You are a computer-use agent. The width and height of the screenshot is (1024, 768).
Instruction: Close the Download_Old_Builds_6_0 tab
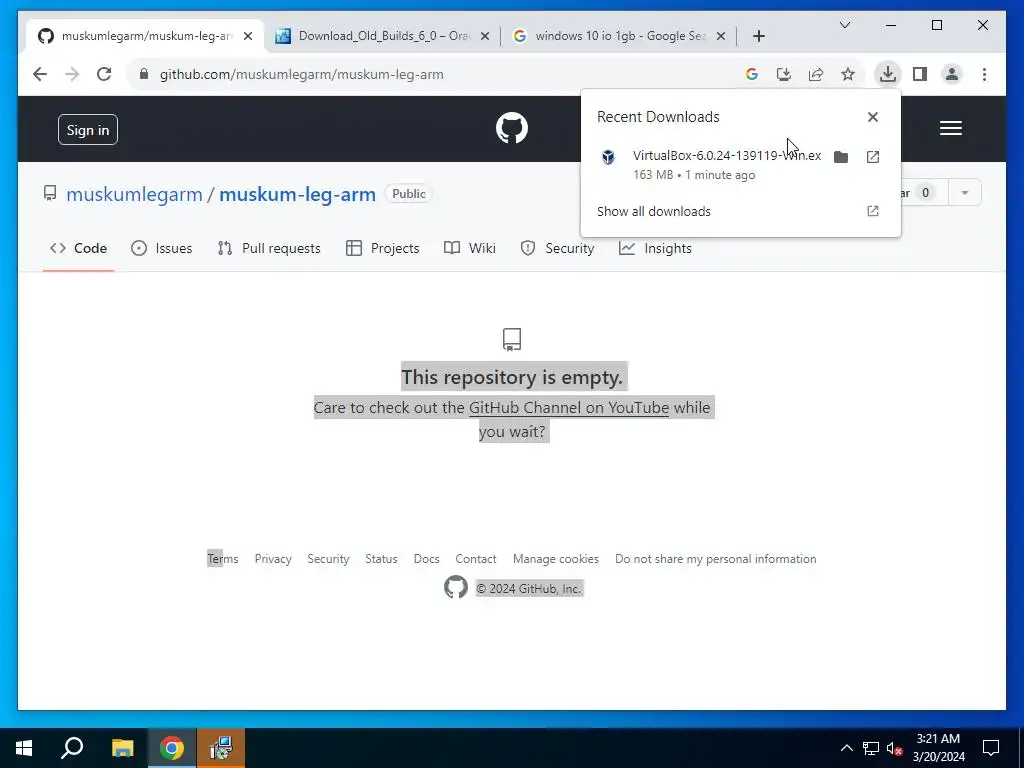pos(485,36)
